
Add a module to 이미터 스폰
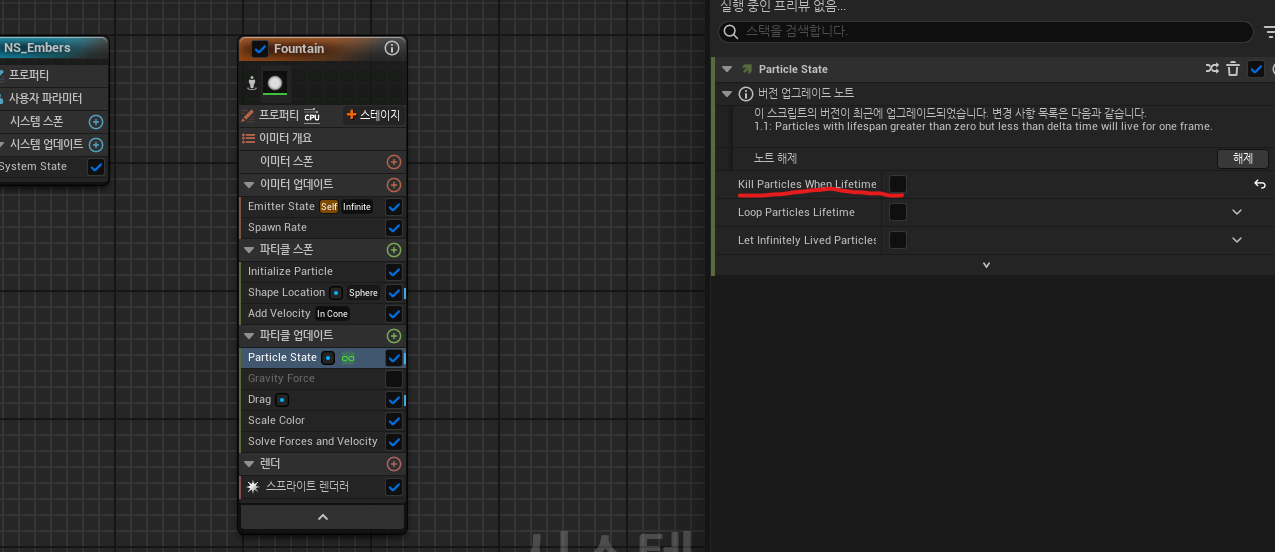coord(394,161)
